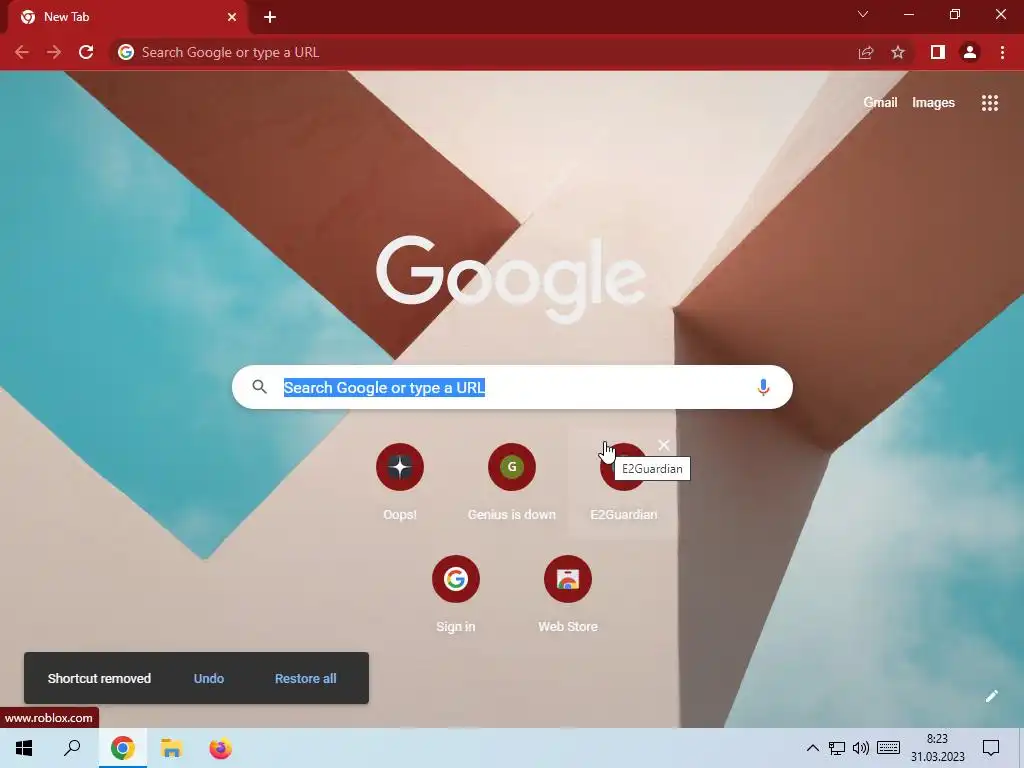
Task: Bookmark this tab with the star icon
Action: click(x=898, y=52)
